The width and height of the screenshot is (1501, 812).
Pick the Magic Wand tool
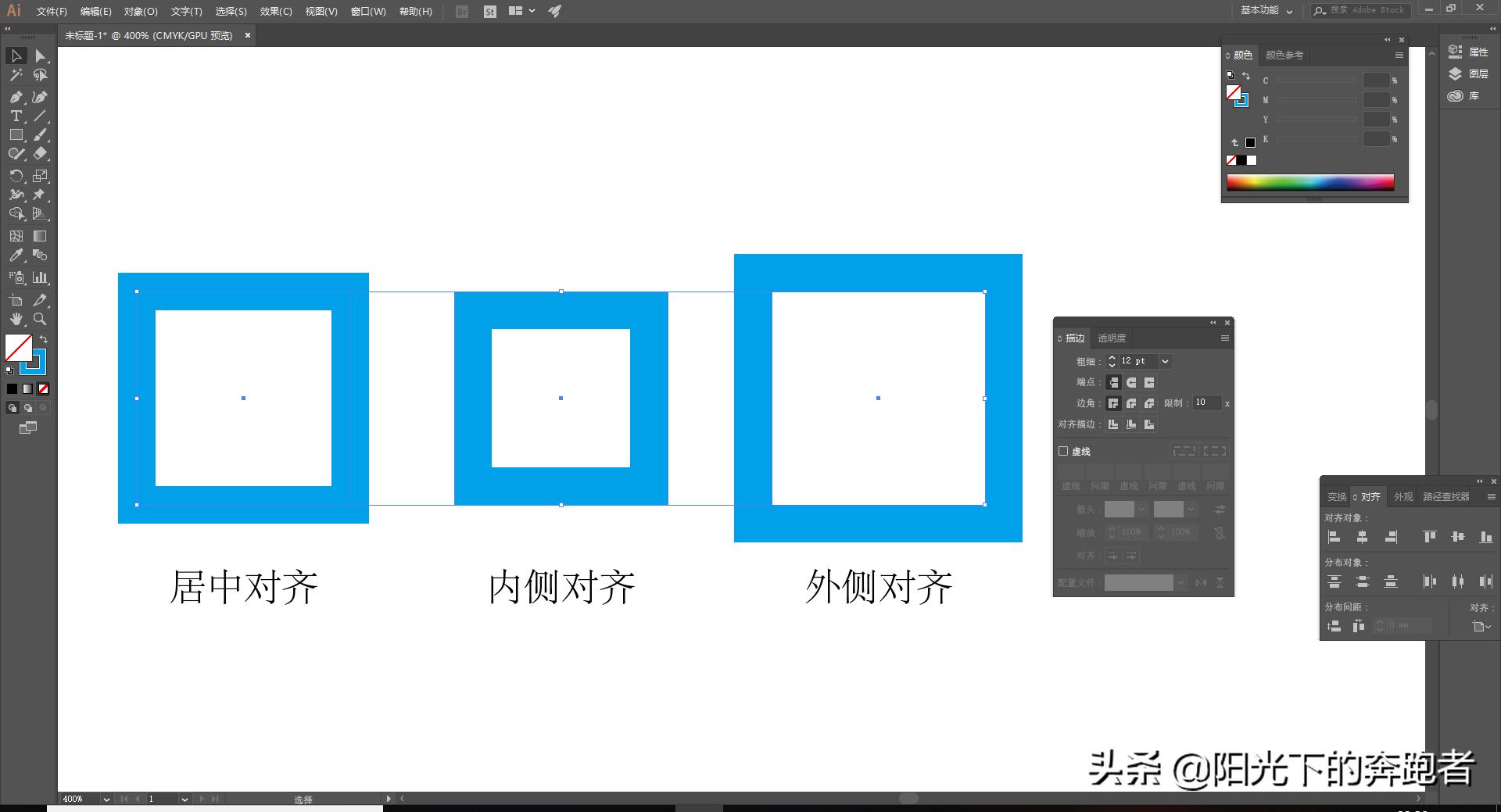point(16,75)
